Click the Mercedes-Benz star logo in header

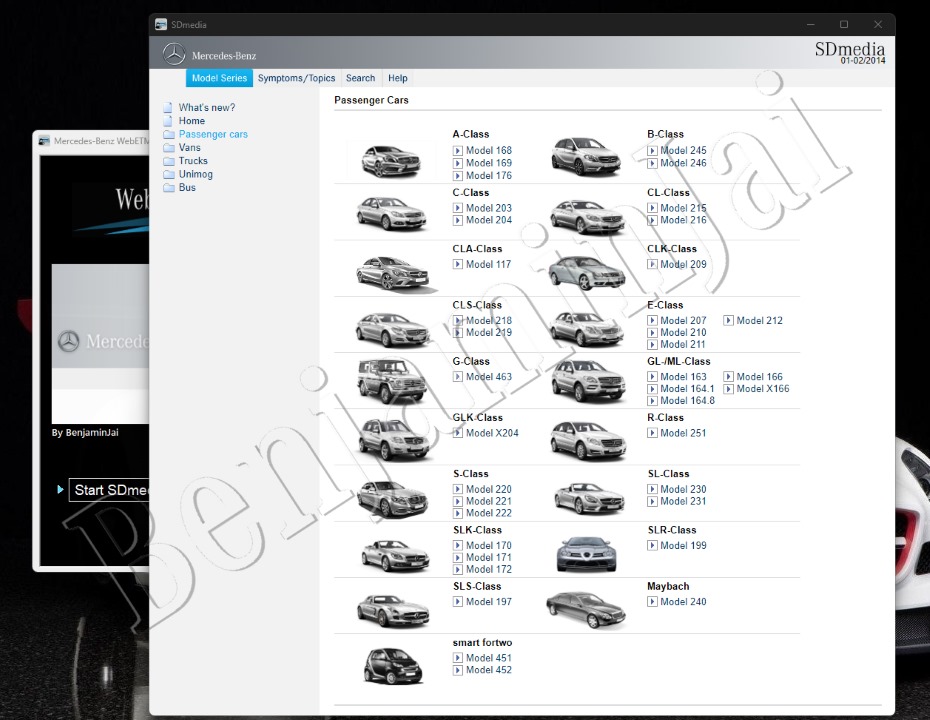(x=174, y=54)
